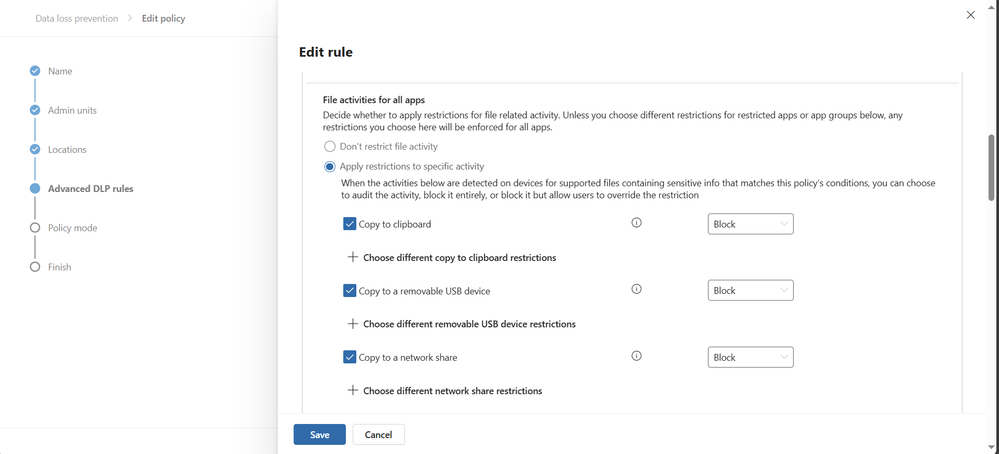Close the Edit rule panel
The image size is (999, 454).
970,15
